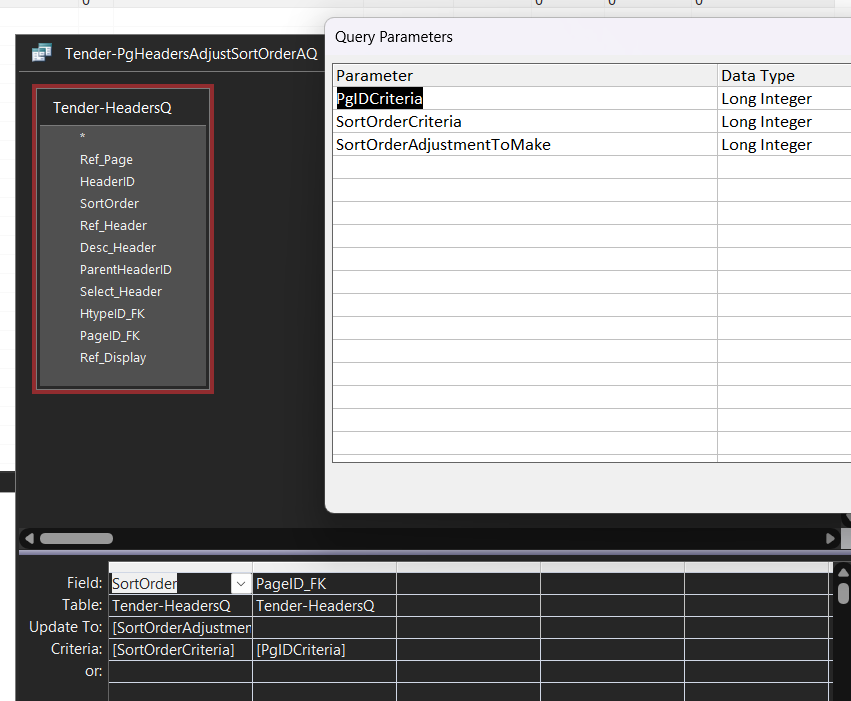Viewport: 851px width, 701px height.
Task: Click the right arrow of the horizontal scrollbar
Action: (x=830, y=538)
